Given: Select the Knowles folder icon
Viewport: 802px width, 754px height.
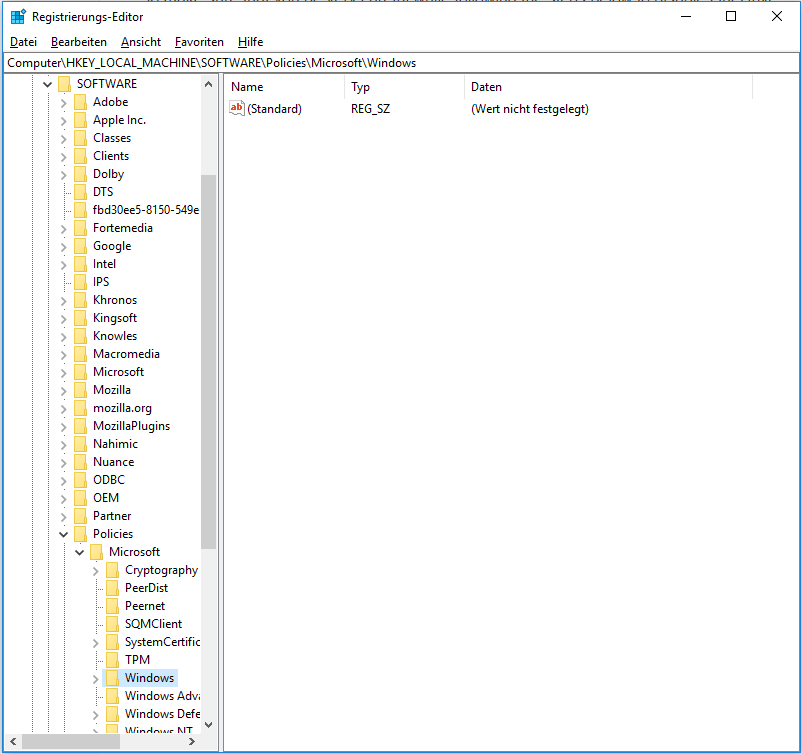Looking at the screenshot, I should (80, 336).
